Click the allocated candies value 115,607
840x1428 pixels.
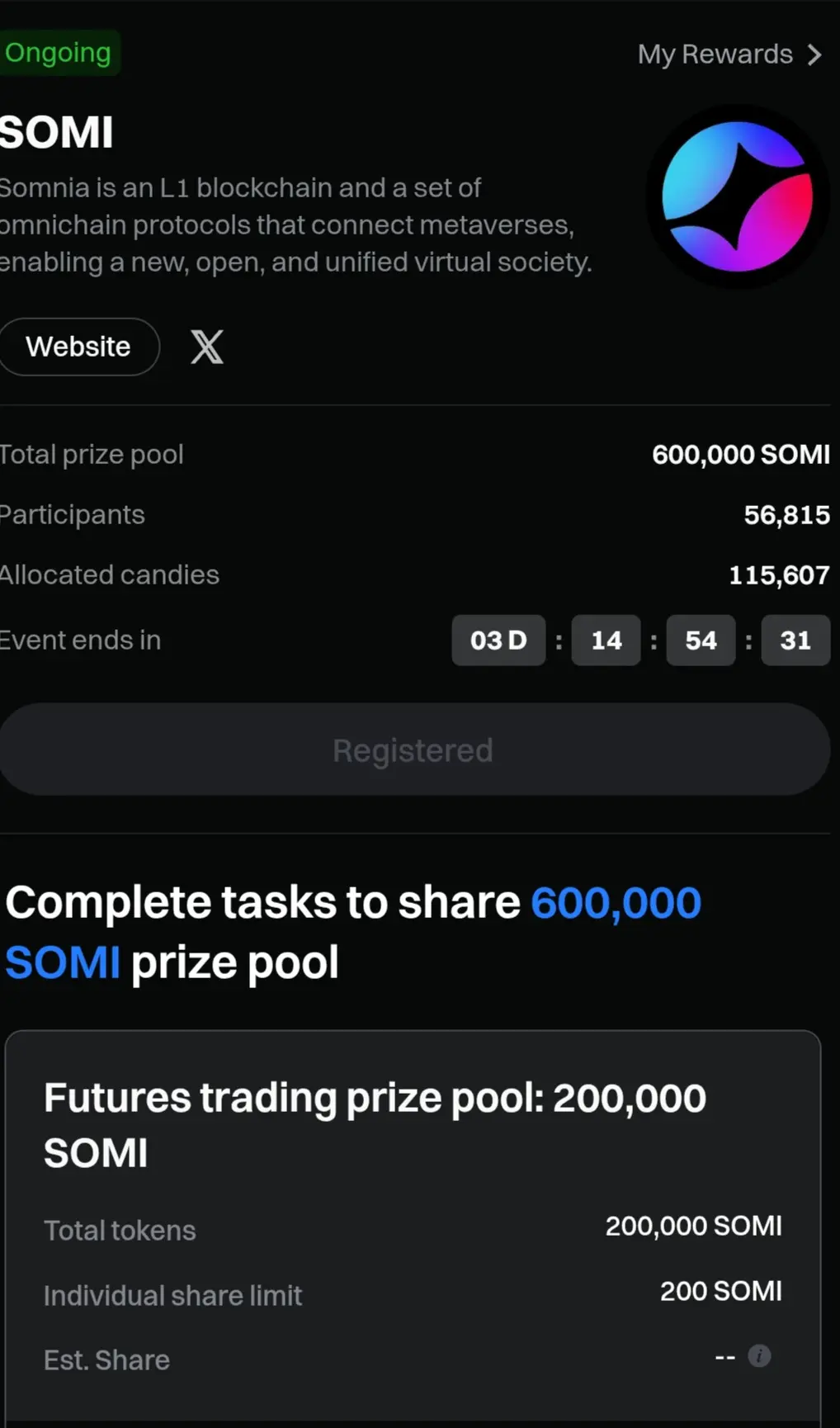pos(779,575)
